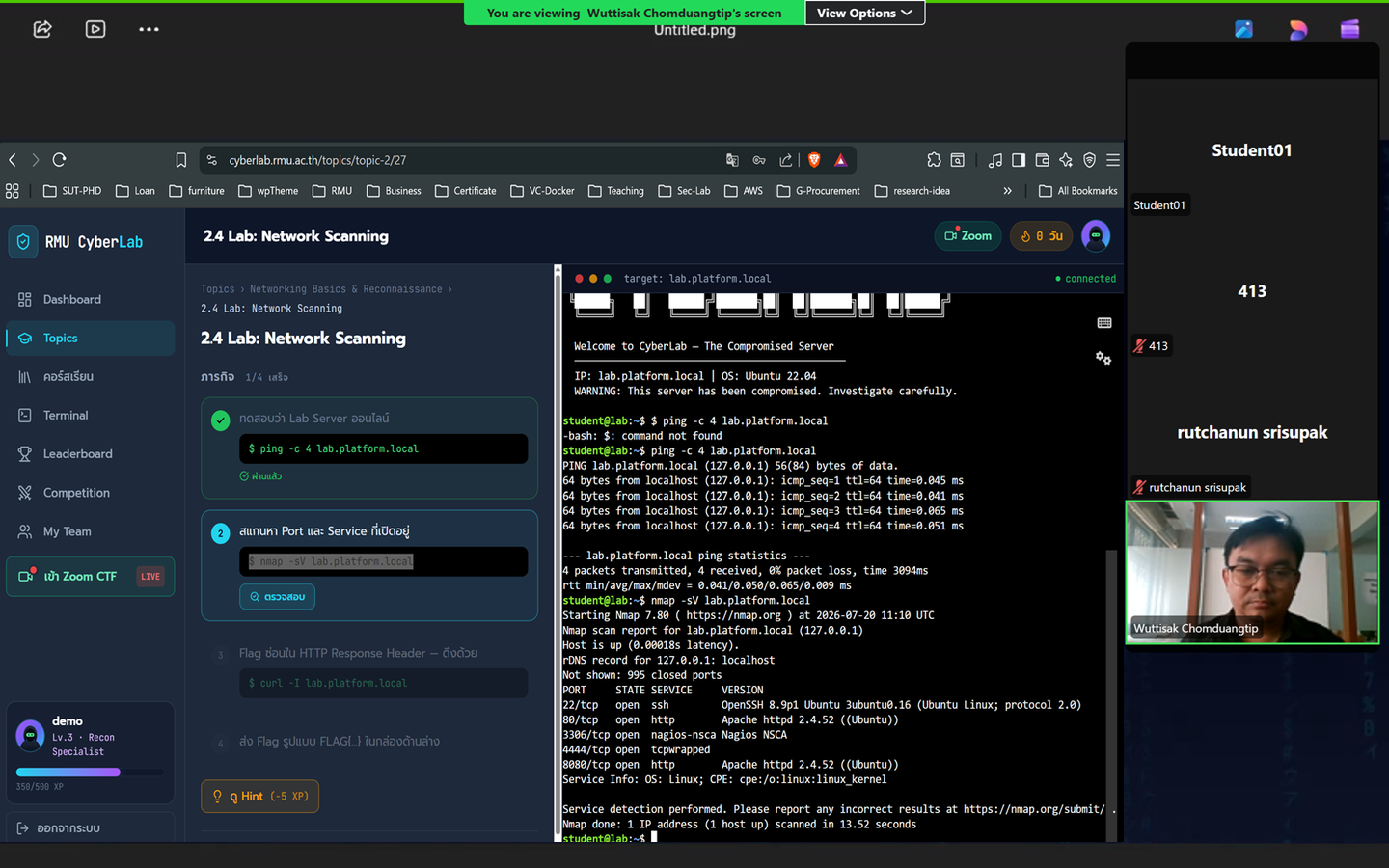Toggle the browser sidebar panel
The image size is (1389, 868).
coord(1019,160)
